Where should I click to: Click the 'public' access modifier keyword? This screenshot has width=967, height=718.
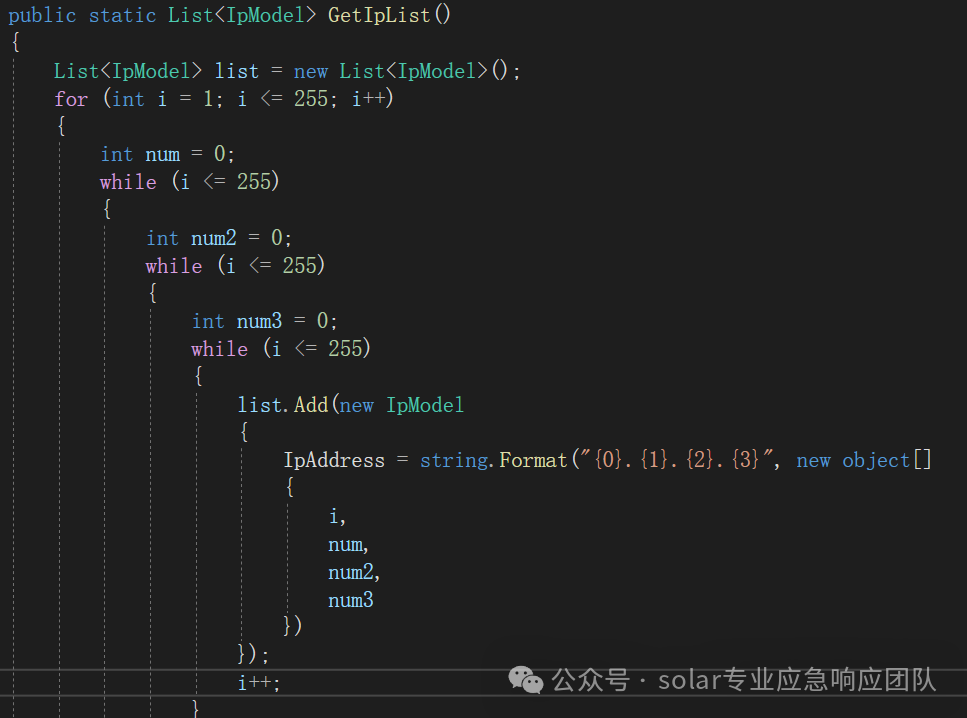43,15
